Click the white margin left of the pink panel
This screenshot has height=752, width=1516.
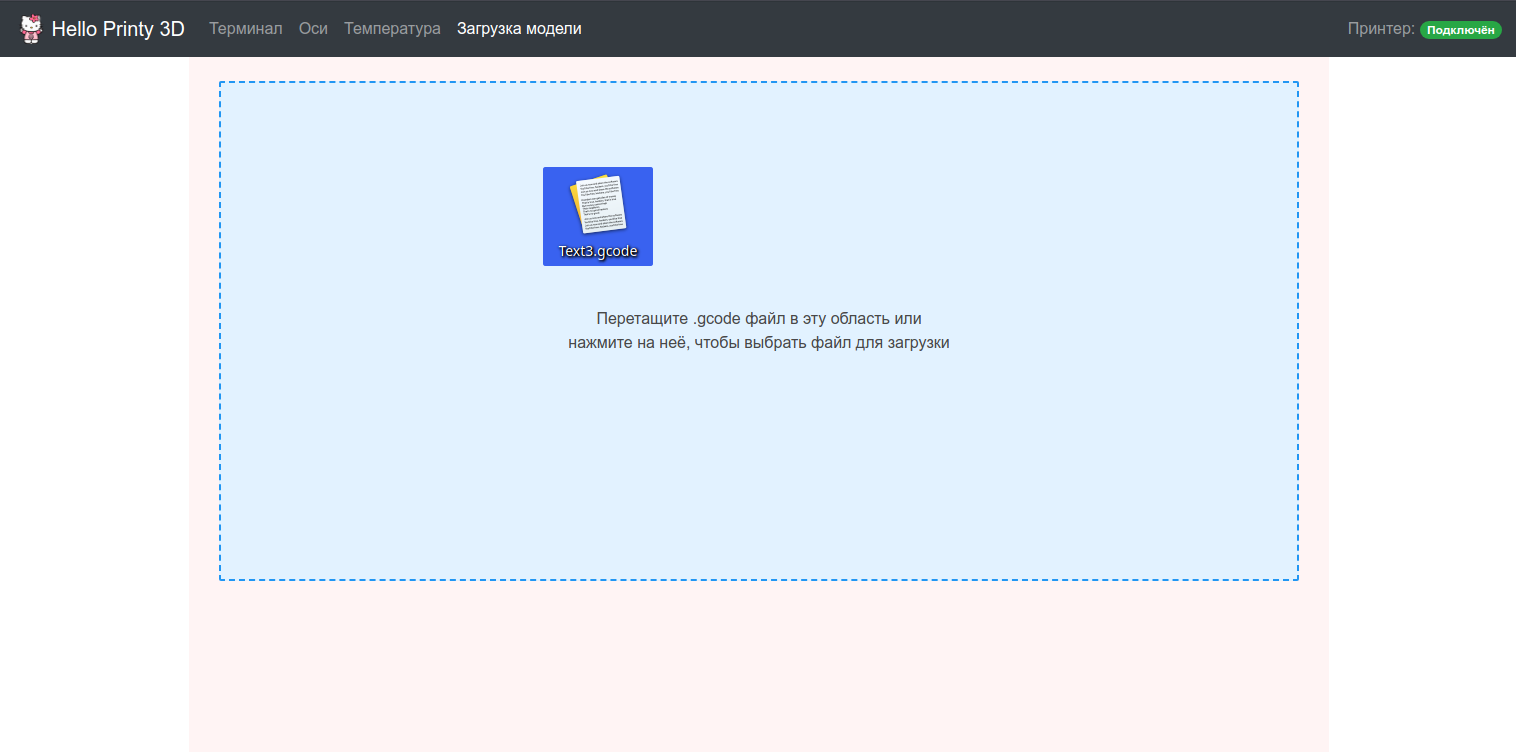pos(94,400)
